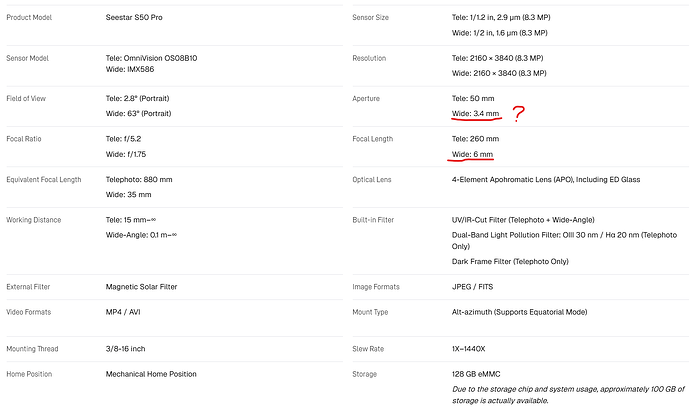Image resolution: width=690 pixels, height=416 pixels.
Task: Click the 'Video Formats' label
Action: 29,312
